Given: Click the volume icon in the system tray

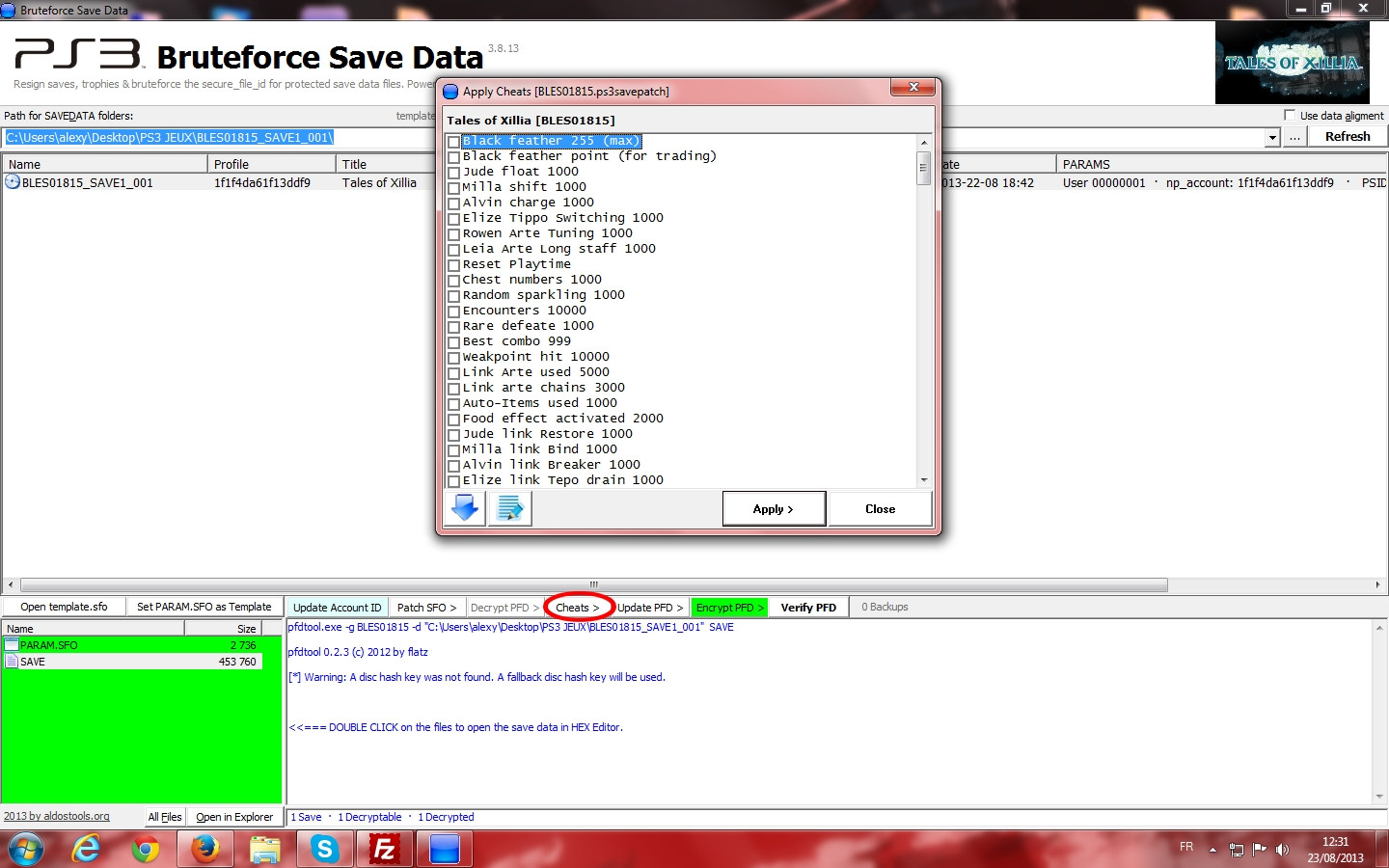Looking at the screenshot, I should pyautogui.click(x=1282, y=850).
